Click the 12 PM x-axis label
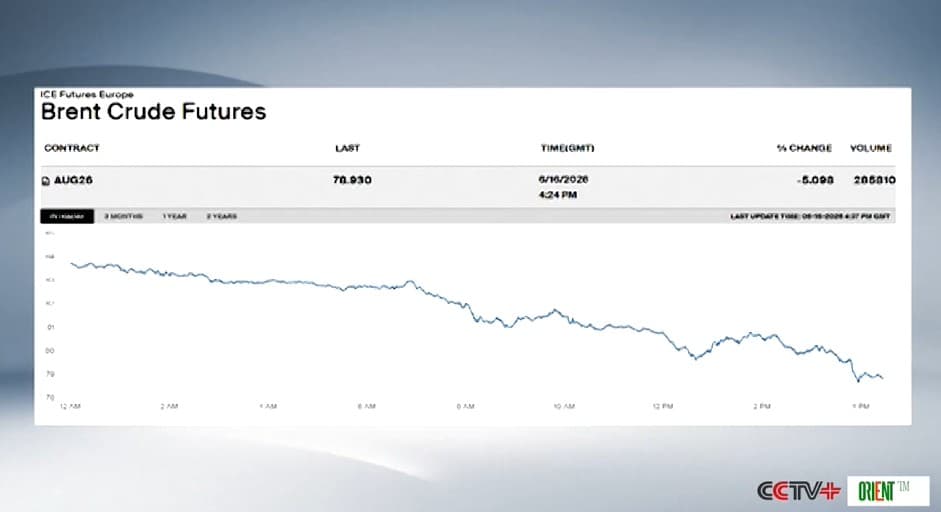 point(663,406)
